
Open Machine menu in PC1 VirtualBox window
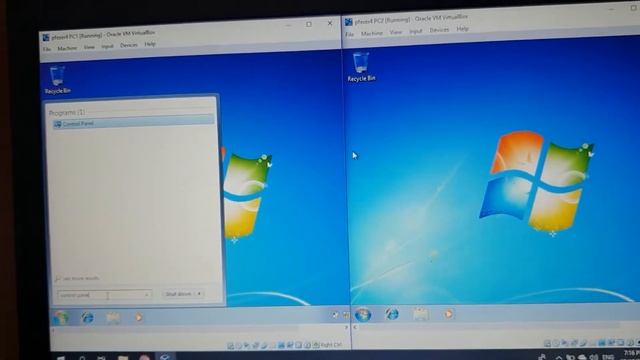point(67,48)
